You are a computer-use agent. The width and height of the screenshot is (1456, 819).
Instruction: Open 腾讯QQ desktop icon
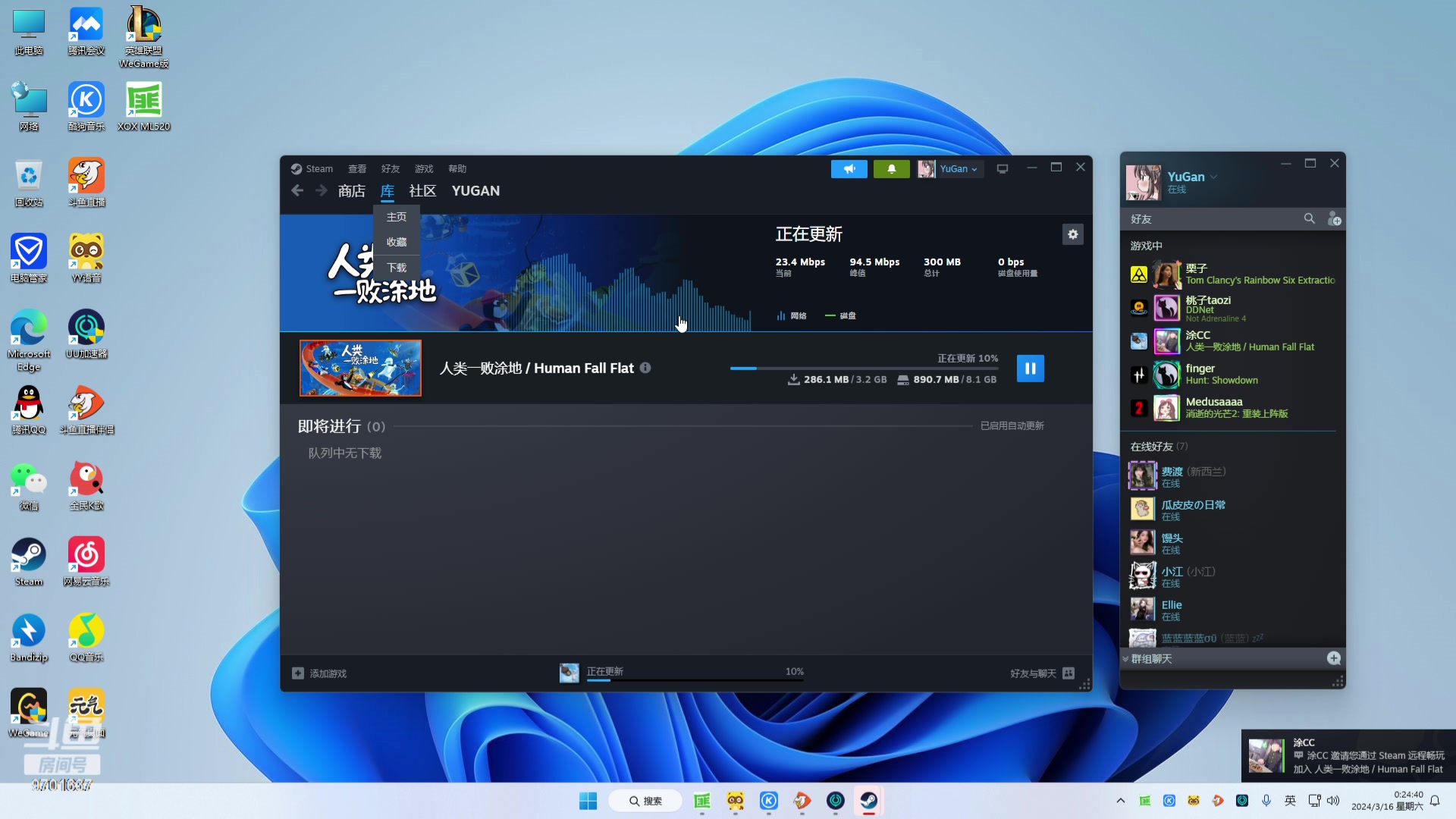pos(29,409)
